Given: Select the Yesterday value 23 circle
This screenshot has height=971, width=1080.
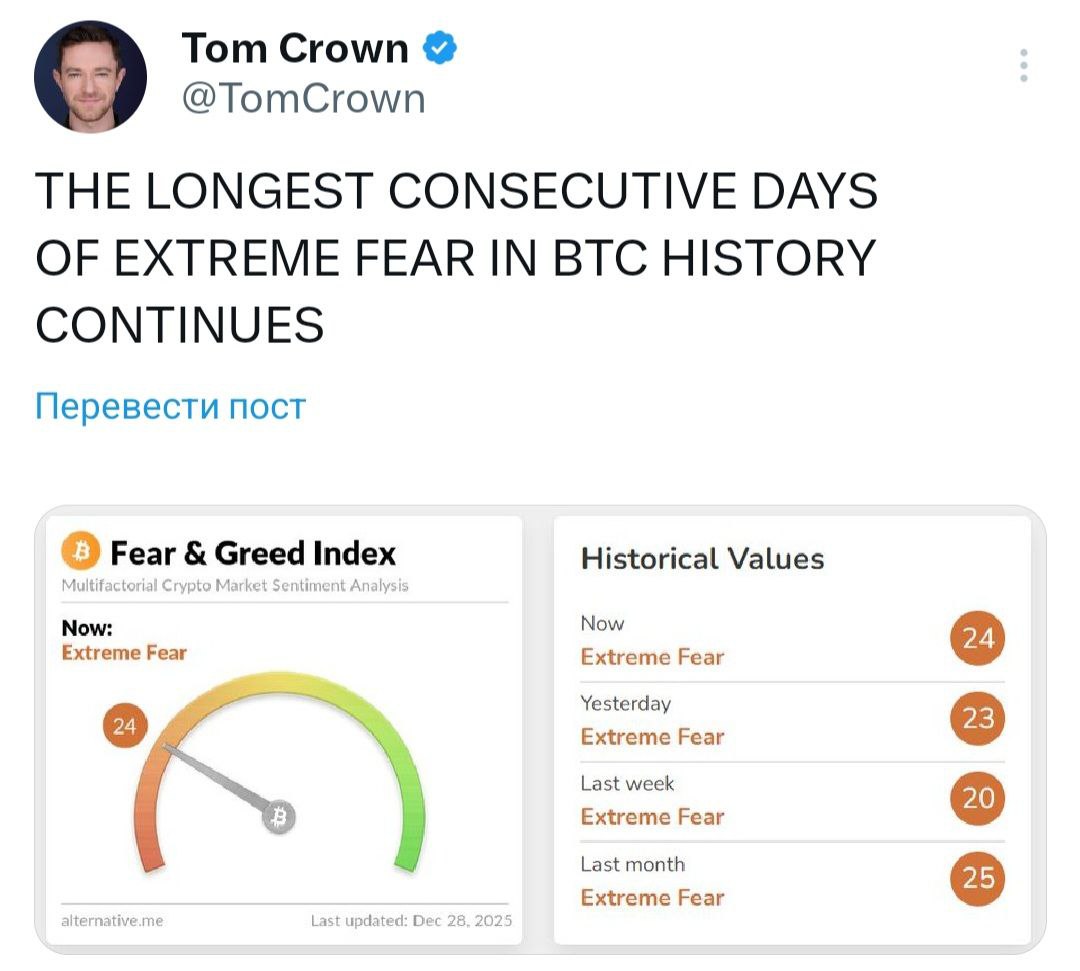Looking at the screenshot, I should point(977,718).
